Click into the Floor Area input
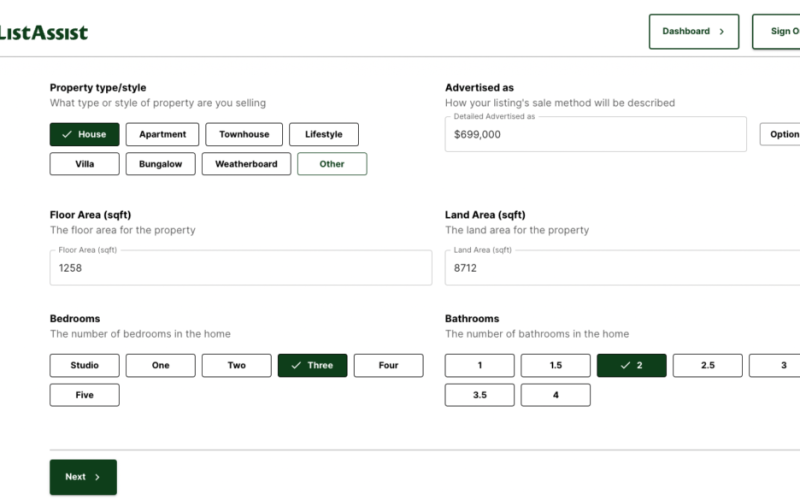The width and height of the screenshot is (800, 500). pos(240,268)
